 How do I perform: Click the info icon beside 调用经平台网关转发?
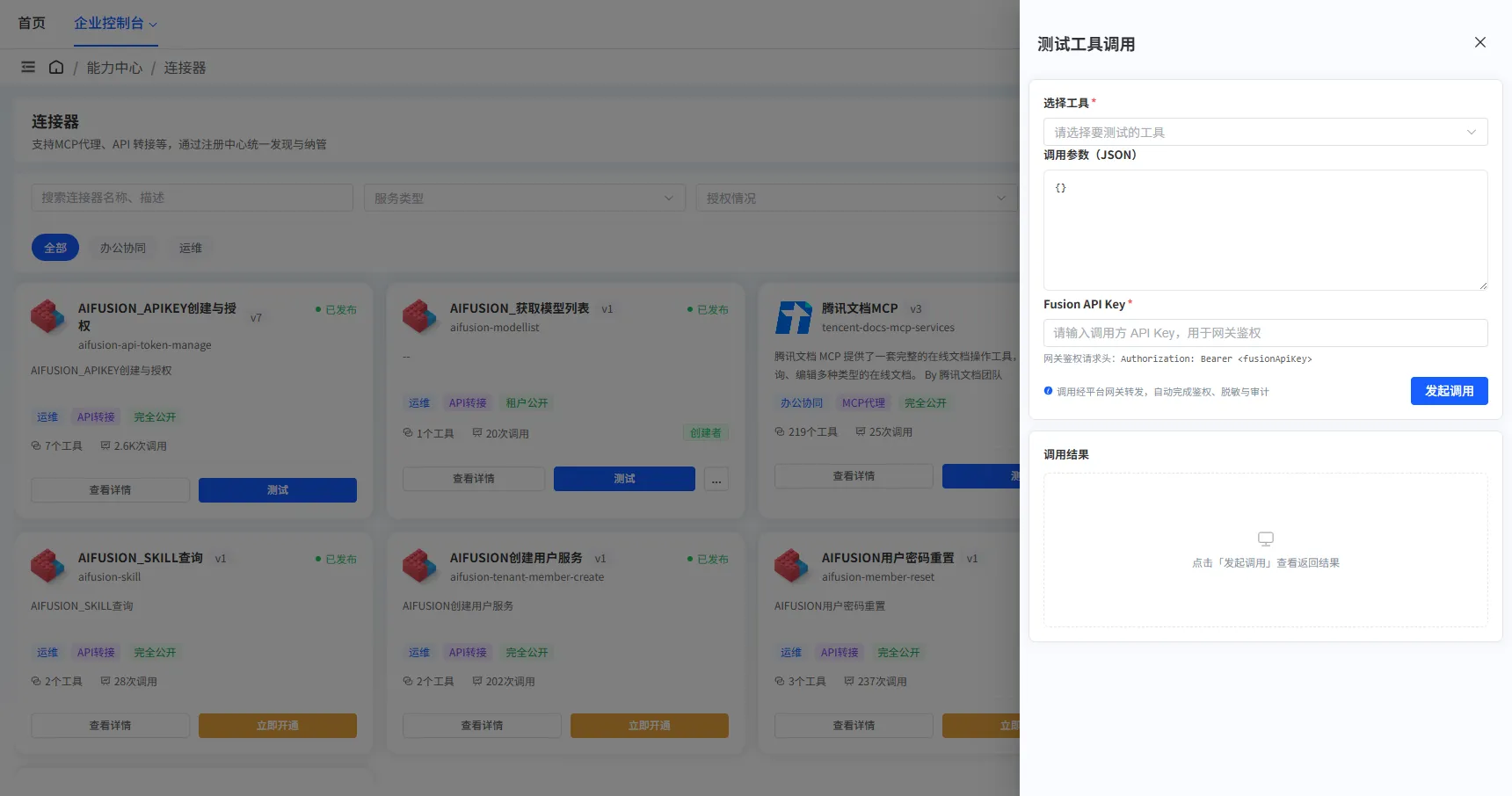[x=1048, y=391]
